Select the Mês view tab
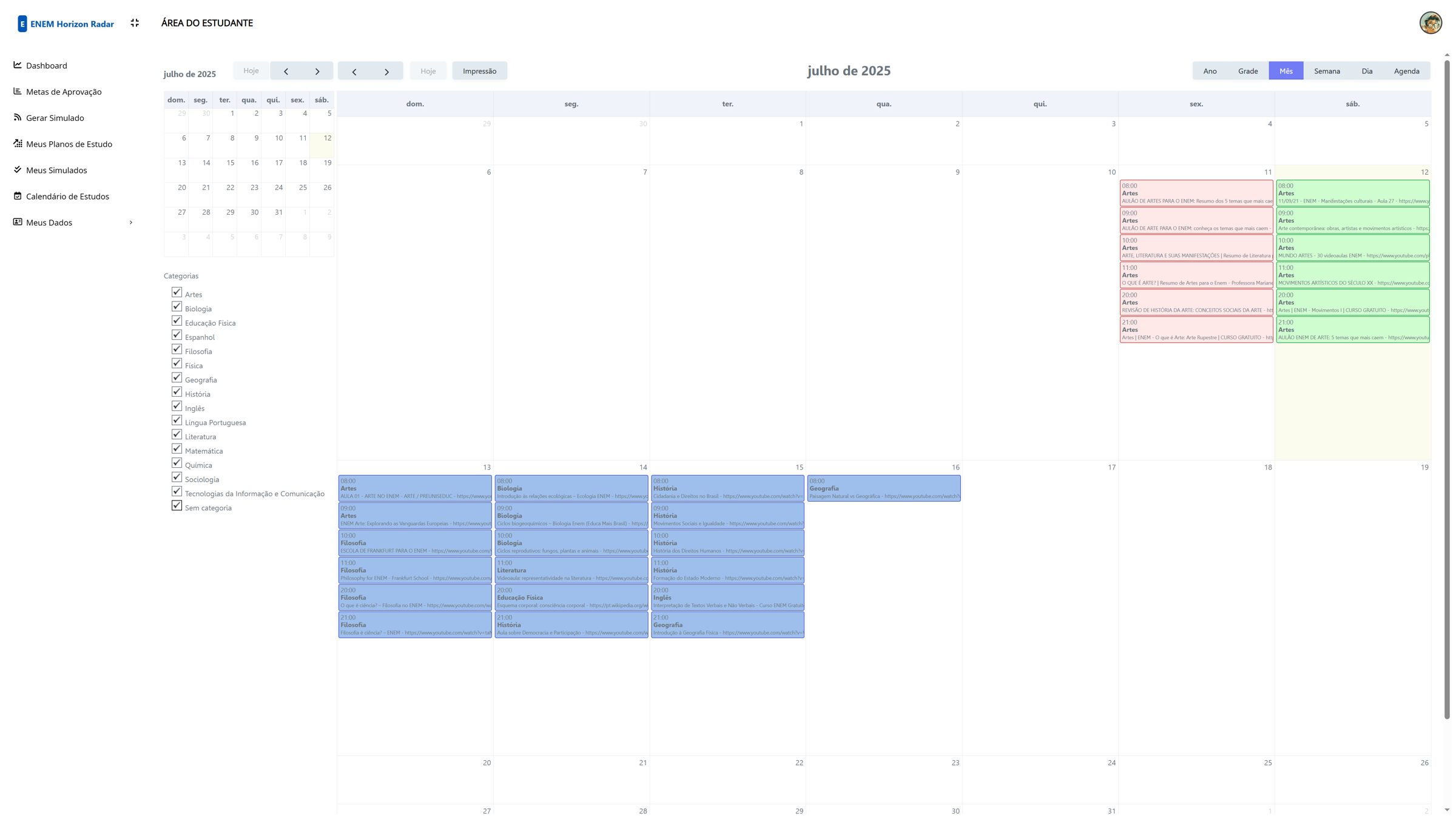Image resolution: width=1456 pixels, height=819 pixels. pos(1286,71)
